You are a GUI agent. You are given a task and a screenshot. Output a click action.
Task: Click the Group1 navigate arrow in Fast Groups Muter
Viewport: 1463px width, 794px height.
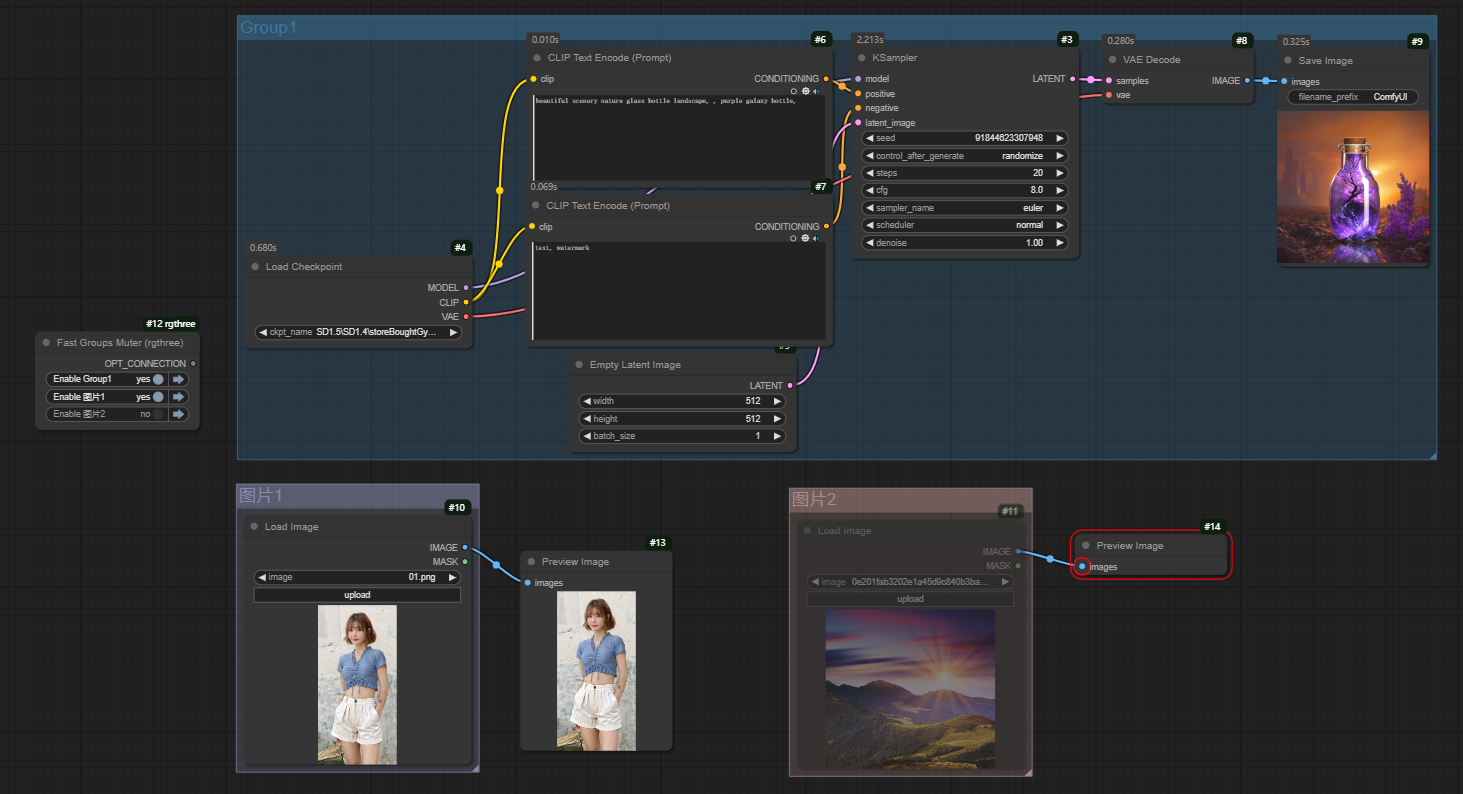coord(179,379)
